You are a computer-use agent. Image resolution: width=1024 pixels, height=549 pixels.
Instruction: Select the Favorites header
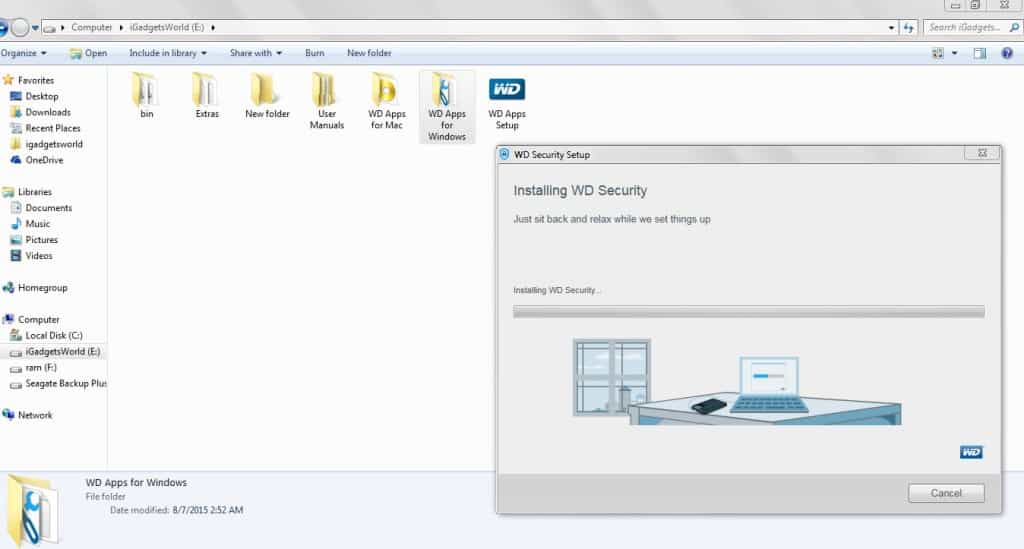35,80
